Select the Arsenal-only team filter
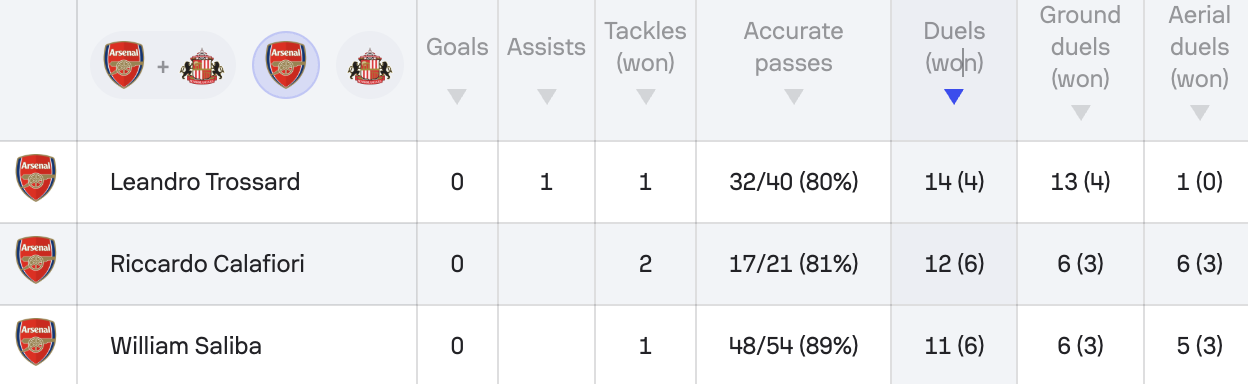The height and width of the screenshot is (384, 1248). pos(286,66)
